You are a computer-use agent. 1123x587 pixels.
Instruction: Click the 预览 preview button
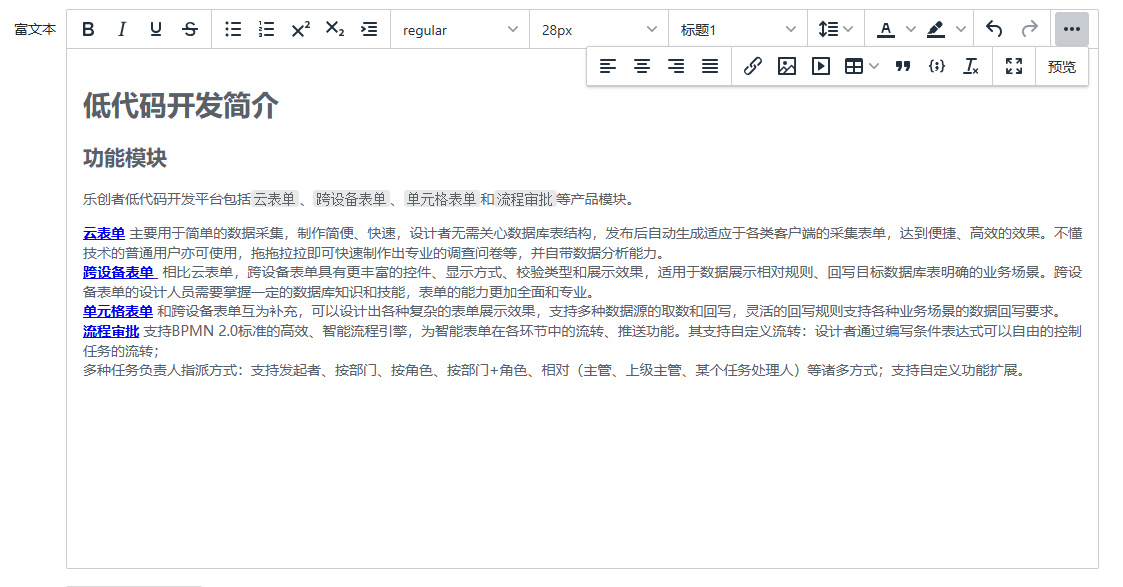[1062, 67]
